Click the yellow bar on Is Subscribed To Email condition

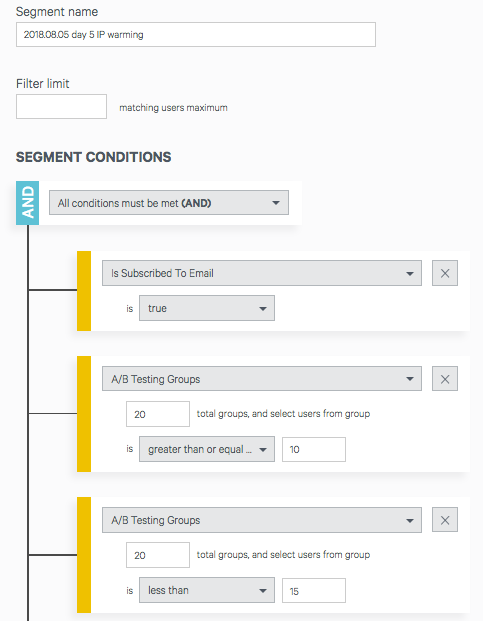[84, 291]
